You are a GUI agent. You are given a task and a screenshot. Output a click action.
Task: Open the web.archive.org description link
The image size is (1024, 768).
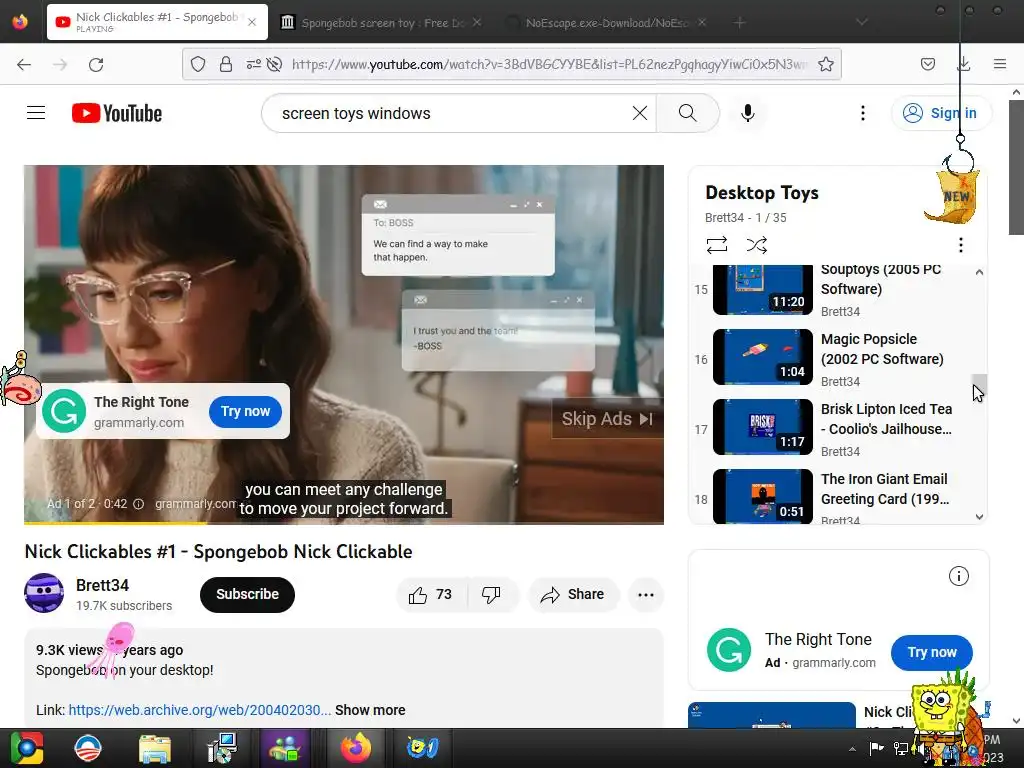(x=199, y=710)
